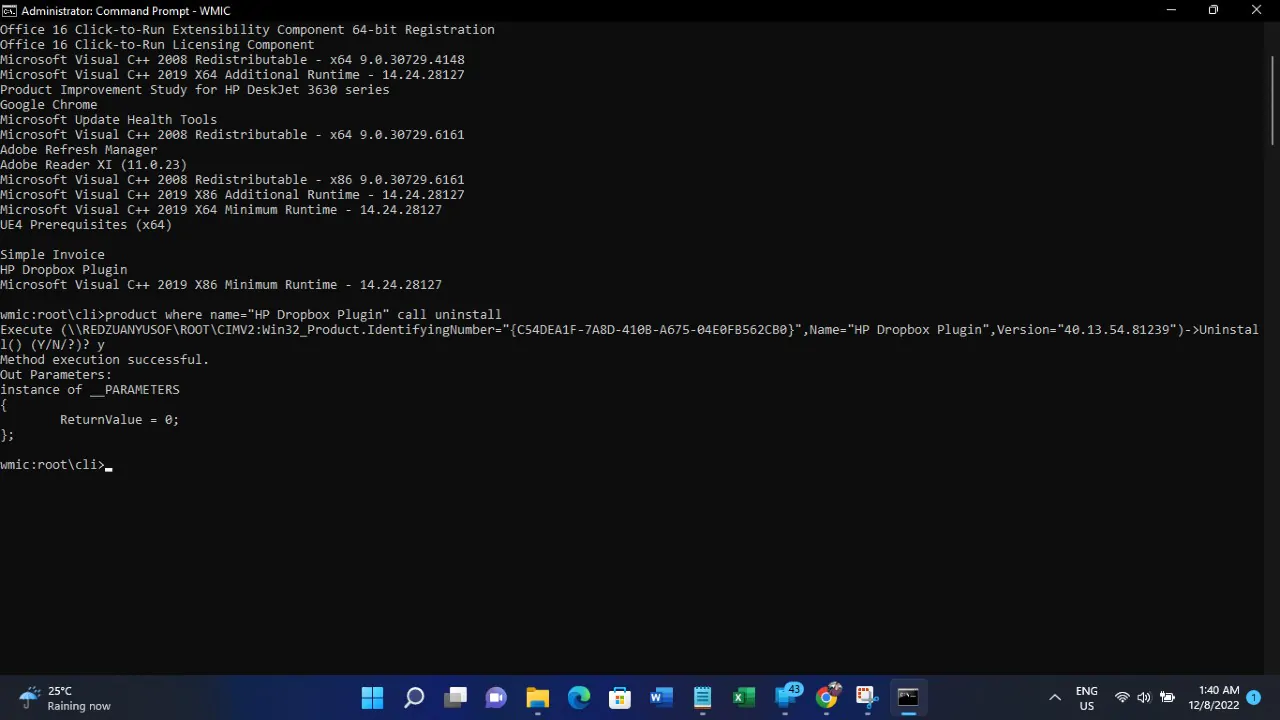The width and height of the screenshot is (1280, 720).
Task: Open Word from the taskbar
Action: point(661,697)
